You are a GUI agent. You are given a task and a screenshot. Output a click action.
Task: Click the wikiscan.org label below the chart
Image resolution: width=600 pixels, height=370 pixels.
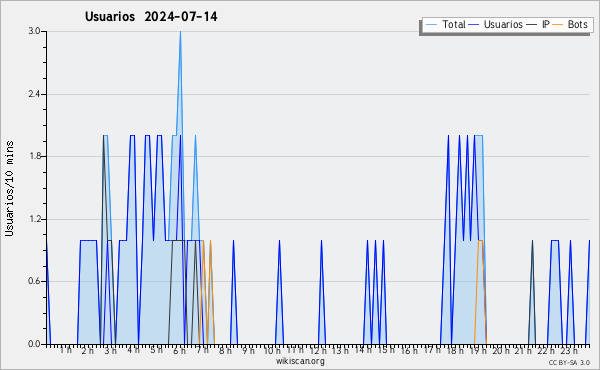[300, 361]
